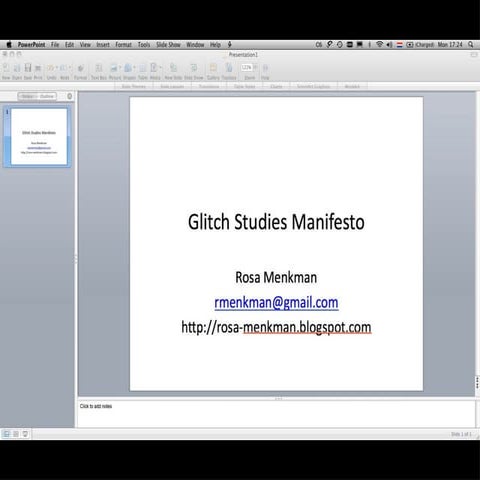Viewport: 480px width, 480px height.
Task: Click the Picture toolbar icon
Action: 114,68
